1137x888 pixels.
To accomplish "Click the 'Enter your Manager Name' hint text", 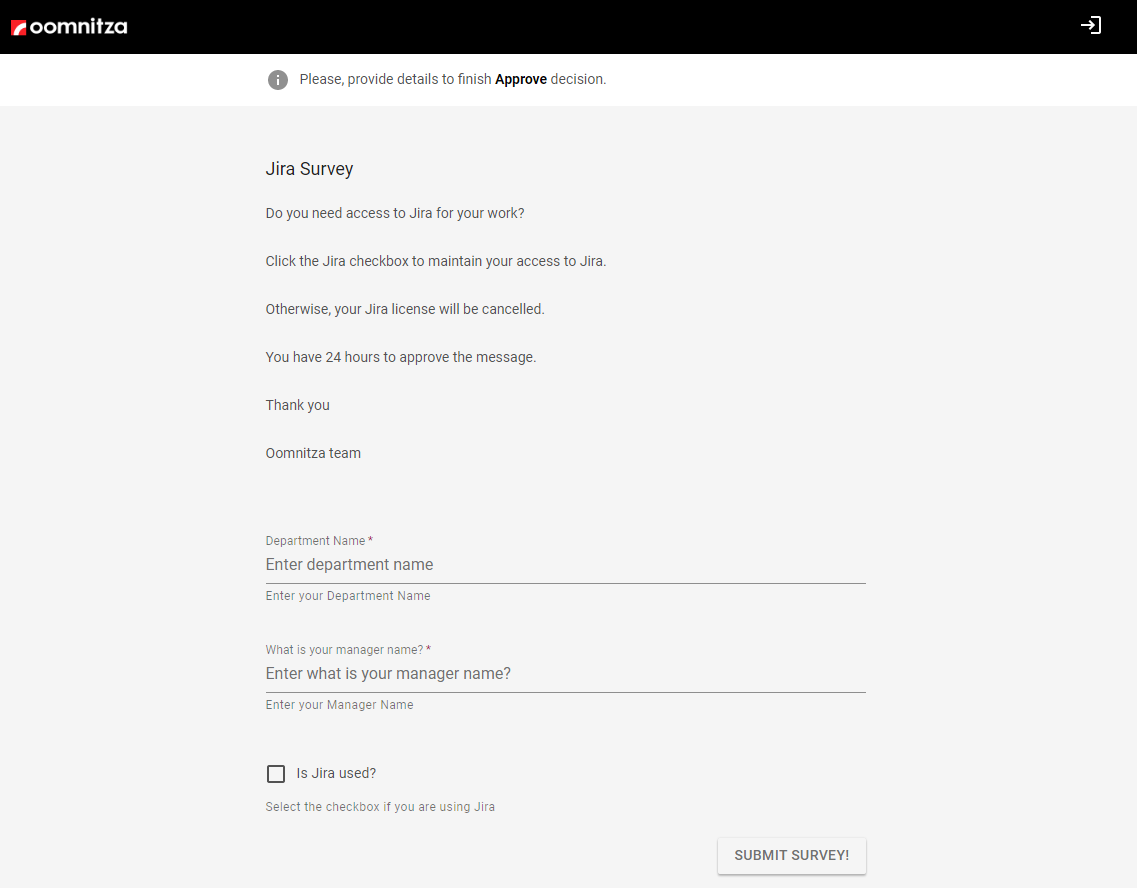I will pos(339,705).
